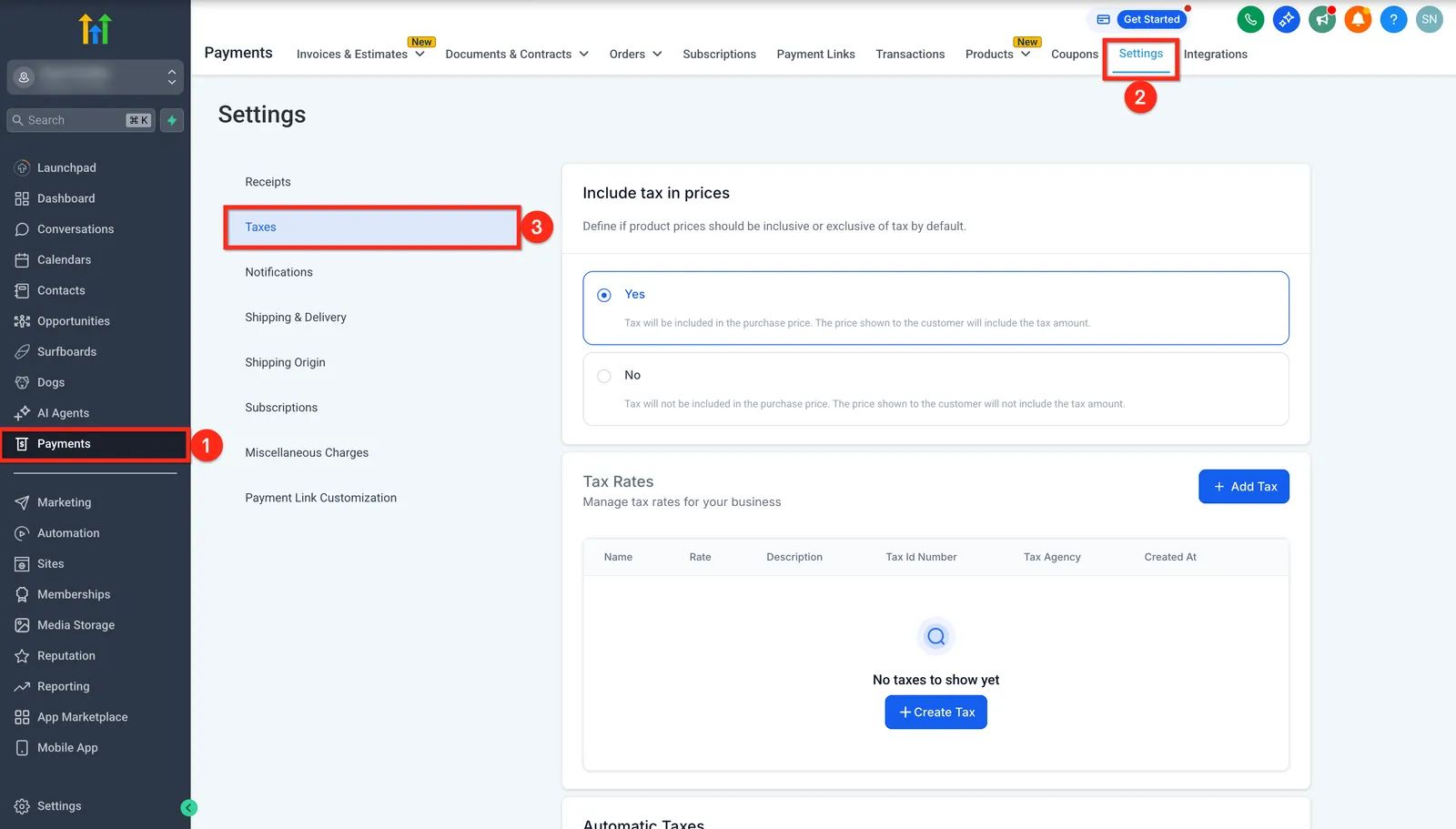Click the Add Tax button
1456x829 pixels.
[x=1244, y=487]
